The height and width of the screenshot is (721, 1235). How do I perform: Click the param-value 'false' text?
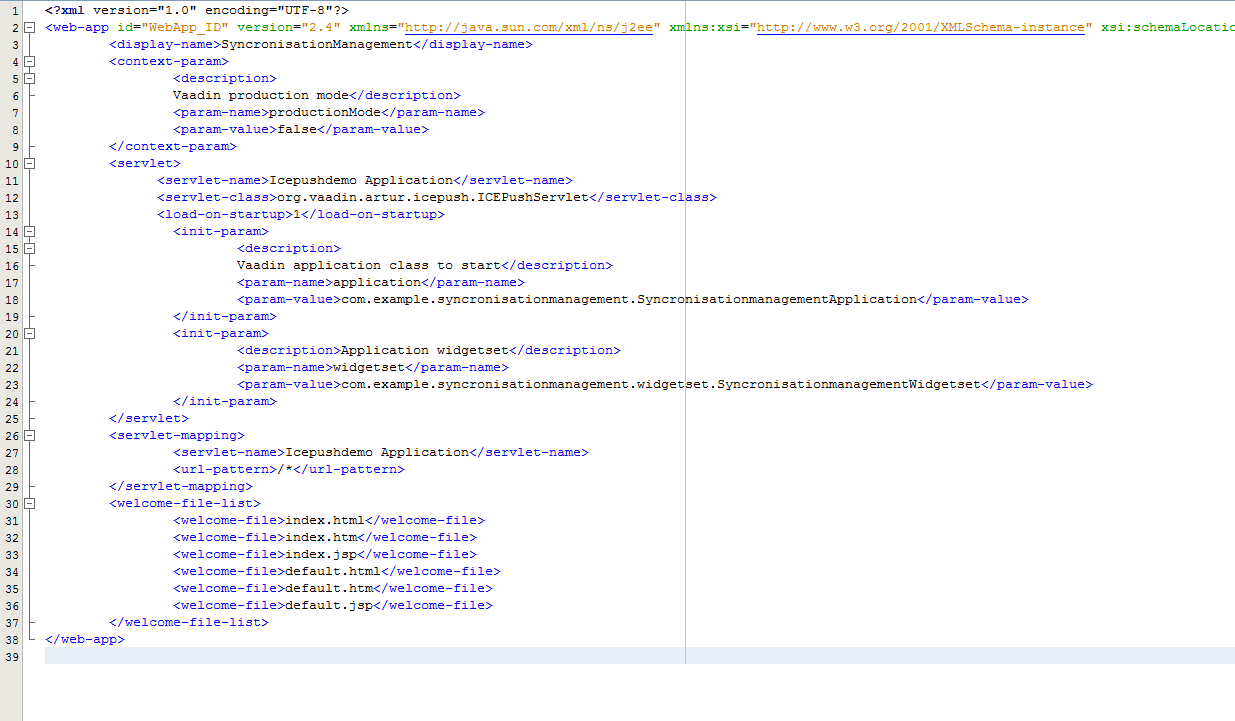(297, 129)
